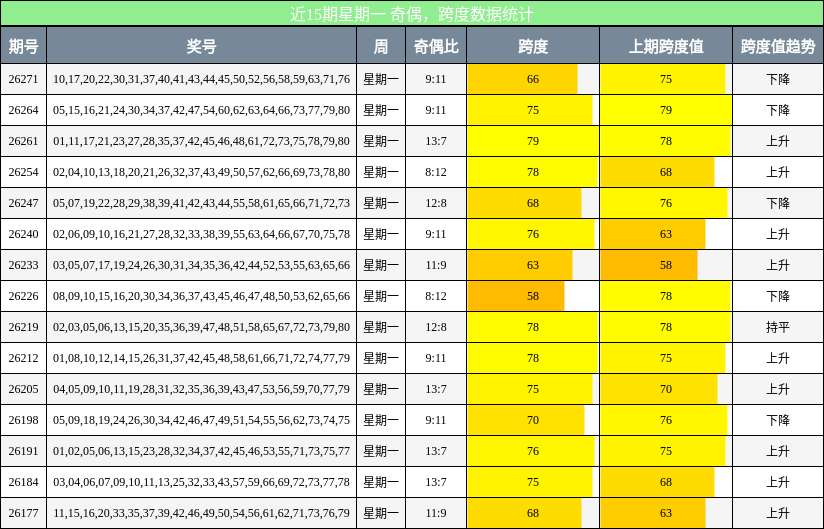Click the odd-even ratio 13:7 in row 26261

pos(436,141)
